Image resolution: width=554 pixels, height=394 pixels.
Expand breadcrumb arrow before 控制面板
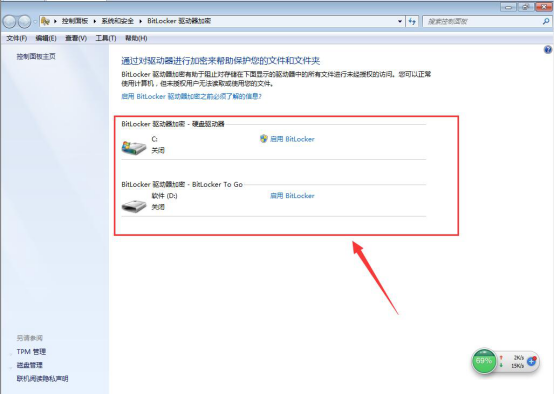(x=55, y=21)
